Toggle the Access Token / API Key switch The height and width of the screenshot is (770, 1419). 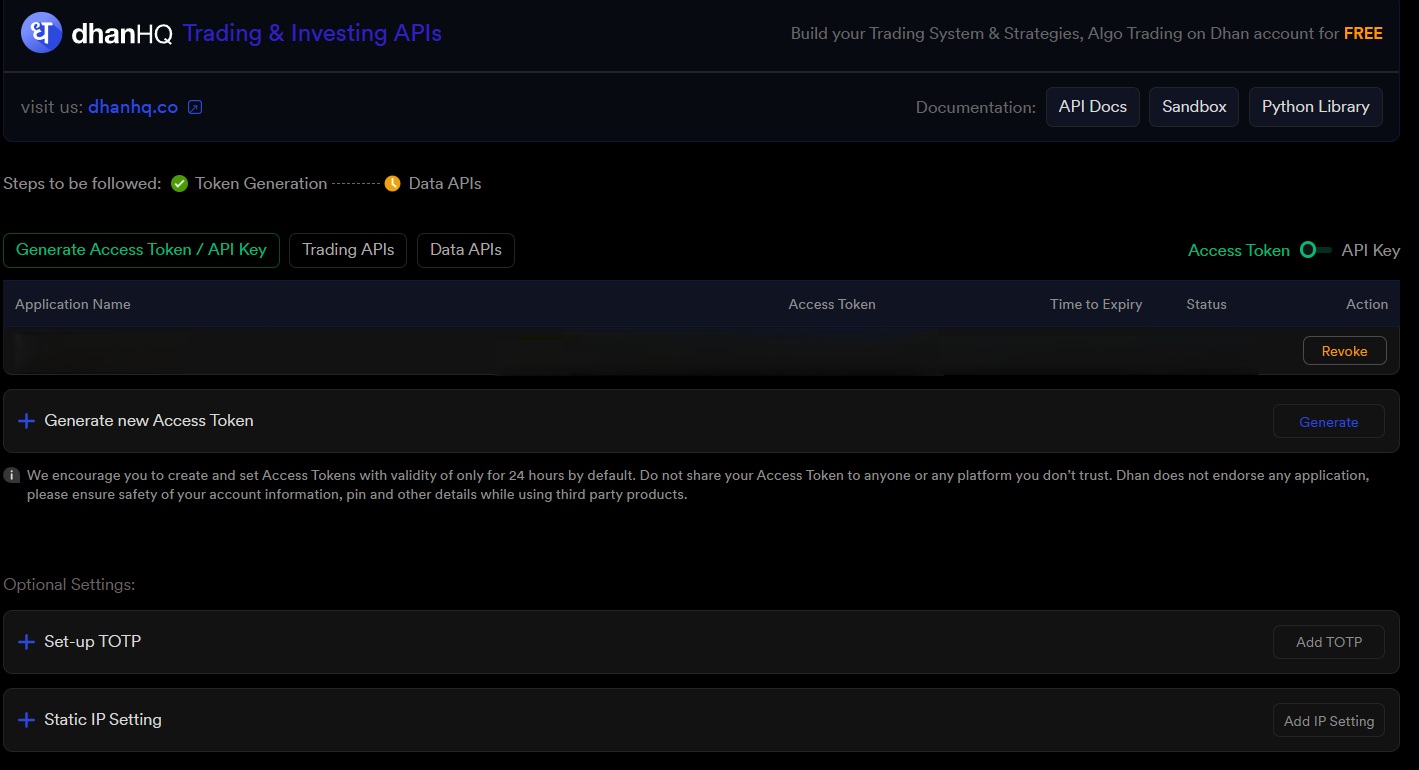1314,250
